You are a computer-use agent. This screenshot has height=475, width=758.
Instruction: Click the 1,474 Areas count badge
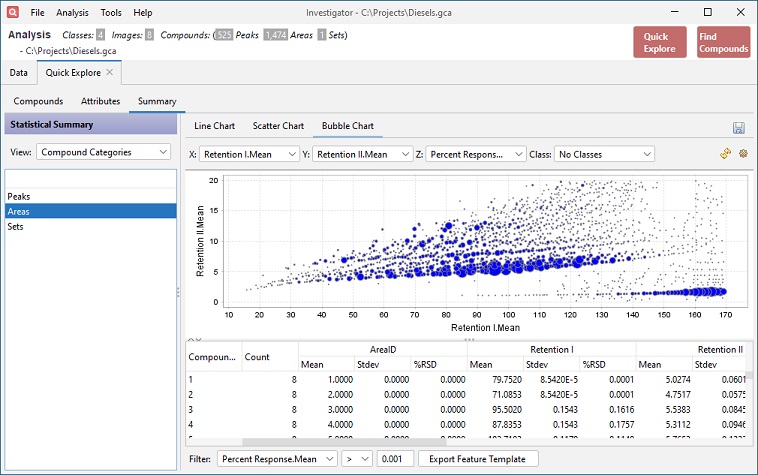[275, 35]
